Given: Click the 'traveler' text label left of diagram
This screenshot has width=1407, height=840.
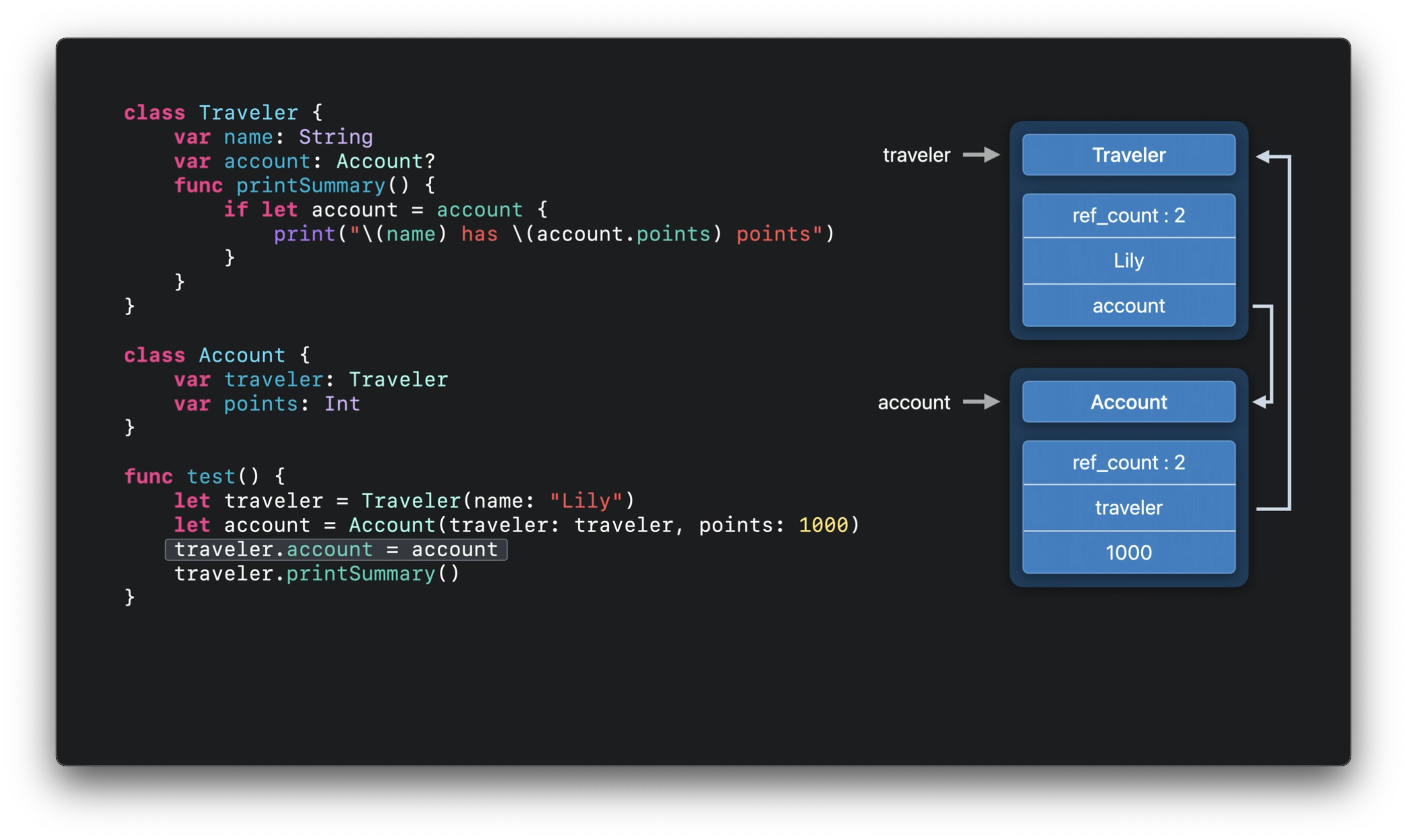Looking at the screenshot, I should [x=916, y=155].
